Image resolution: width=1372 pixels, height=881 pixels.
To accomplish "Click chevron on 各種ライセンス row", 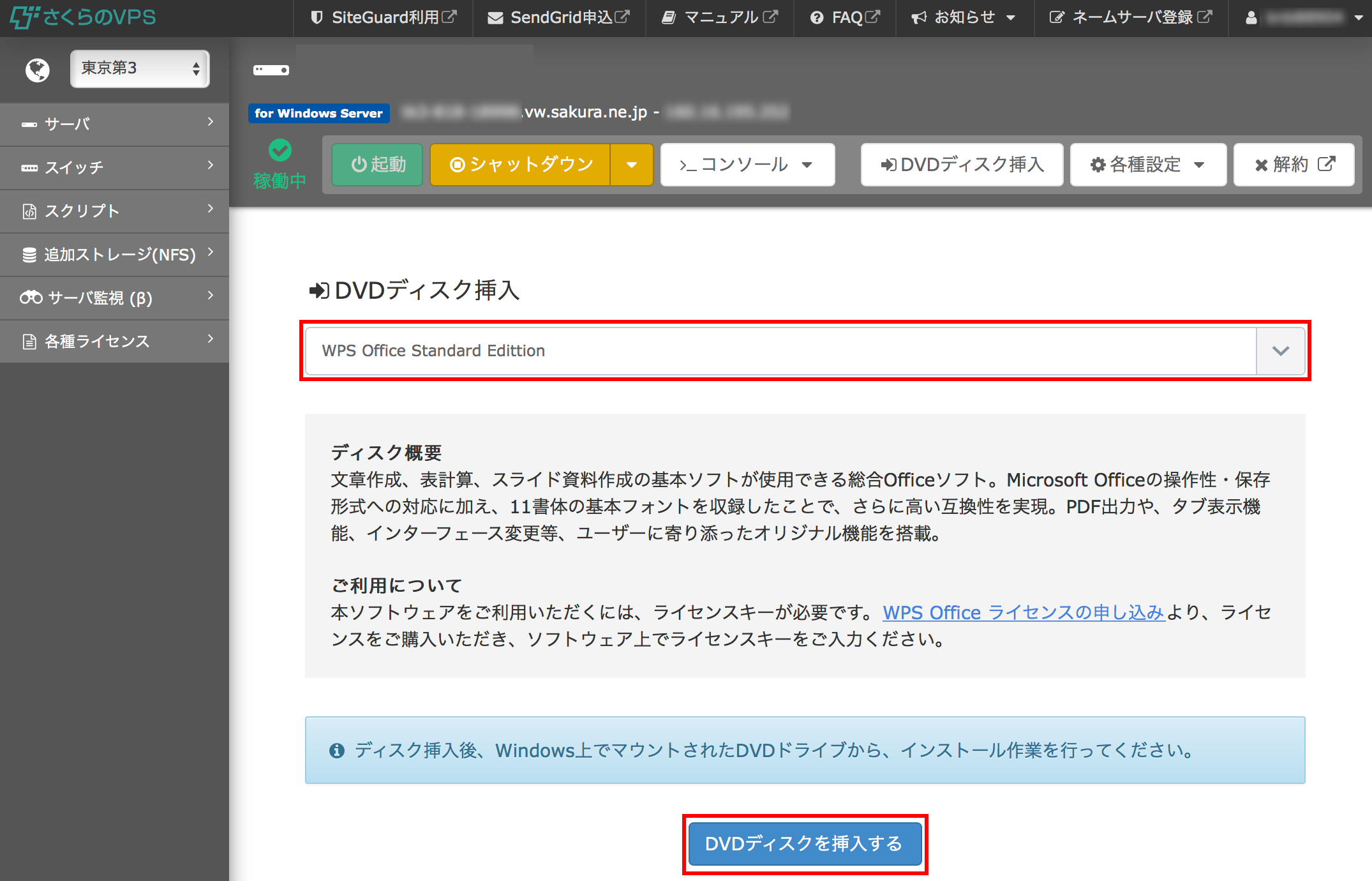I will (211, 339).
